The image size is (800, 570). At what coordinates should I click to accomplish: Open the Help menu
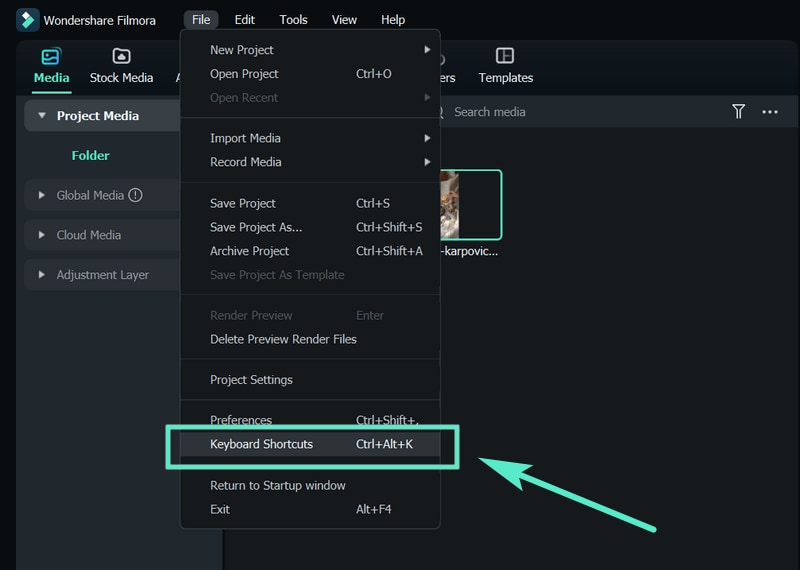pos(393,19)
